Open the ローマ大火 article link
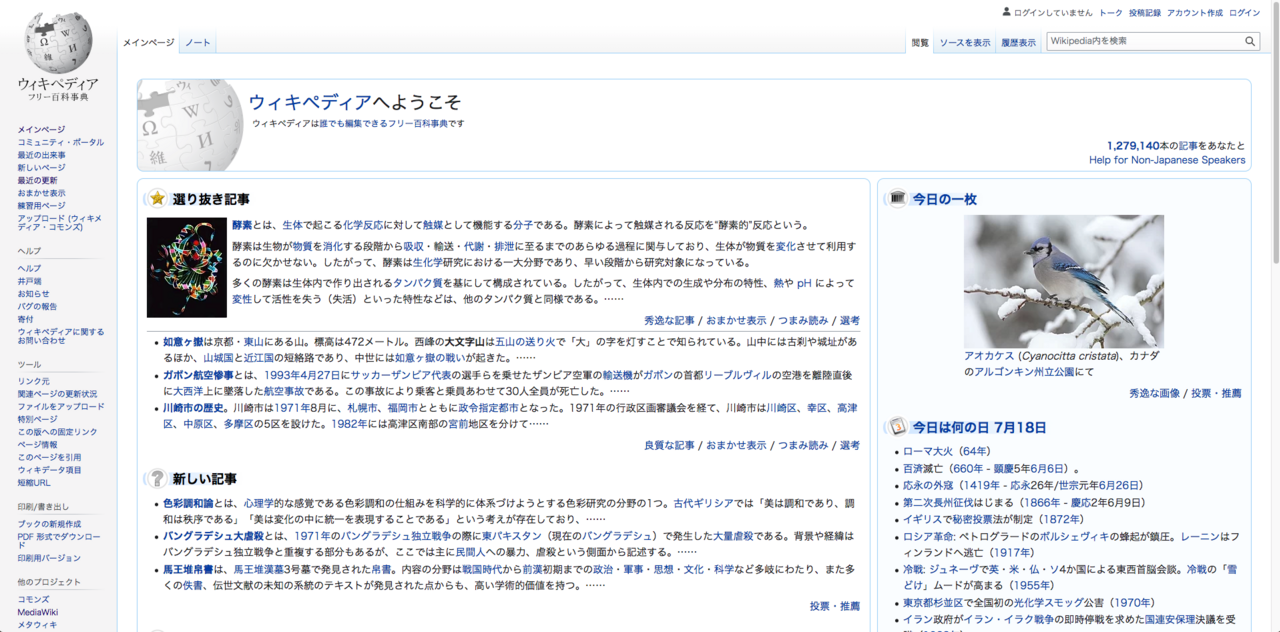The width and height of the screenshot is (1280, 632). pyautogui.click(x=926, y=451)
